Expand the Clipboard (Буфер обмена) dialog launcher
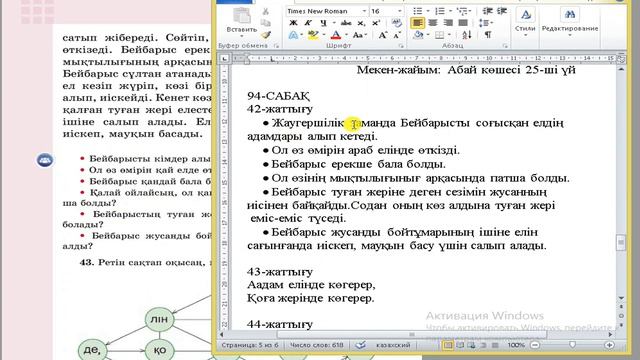Screen dimensions: 640x360 pyautogui.click(x=276, y=46)
